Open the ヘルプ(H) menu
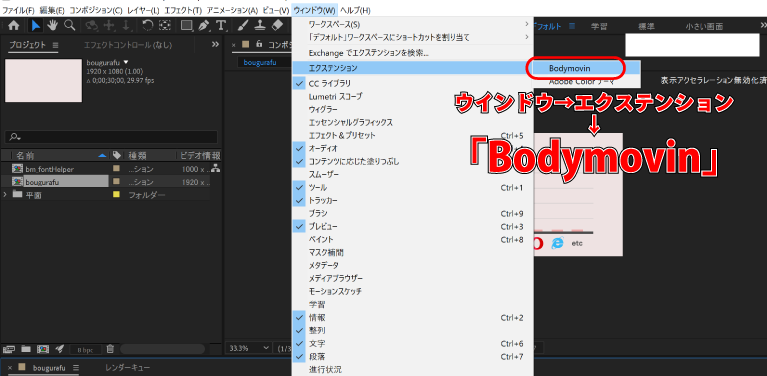767x376 pixels. 355,10
